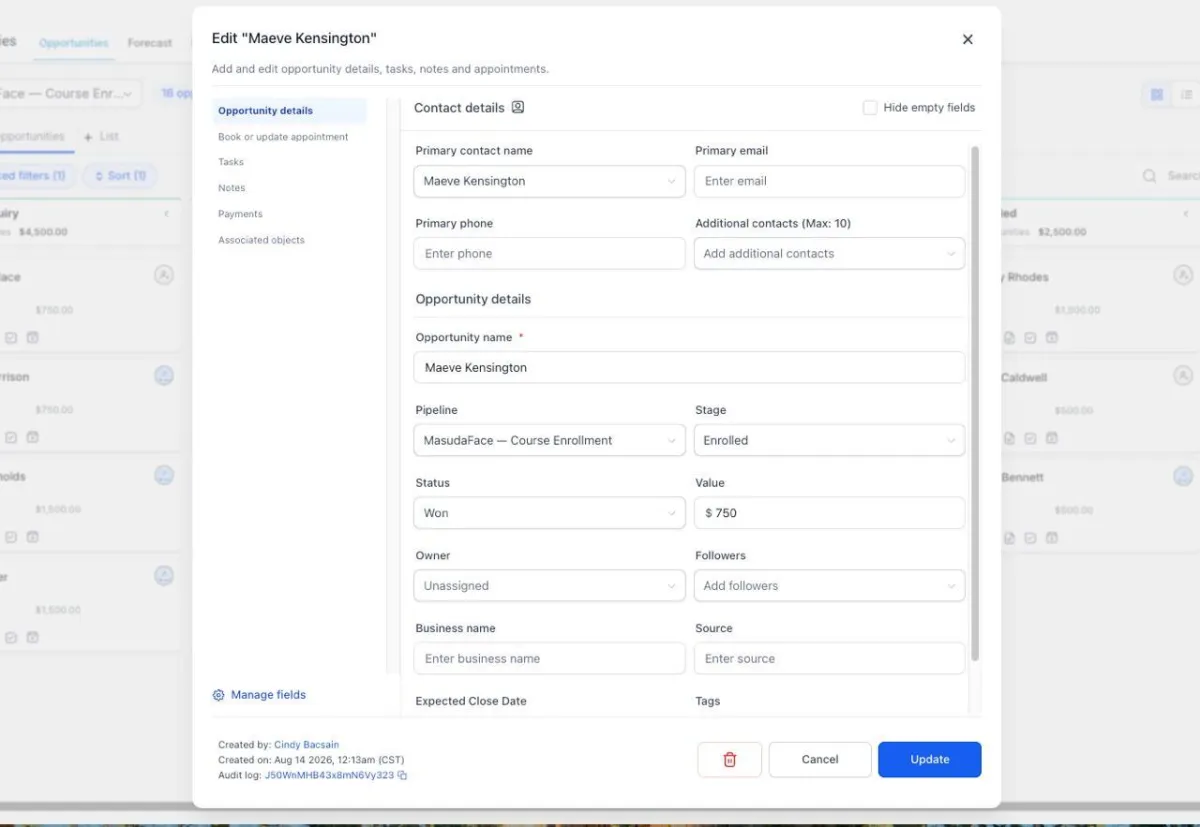
Task: Select the list view icon at top right
Action: [1187, 94]
